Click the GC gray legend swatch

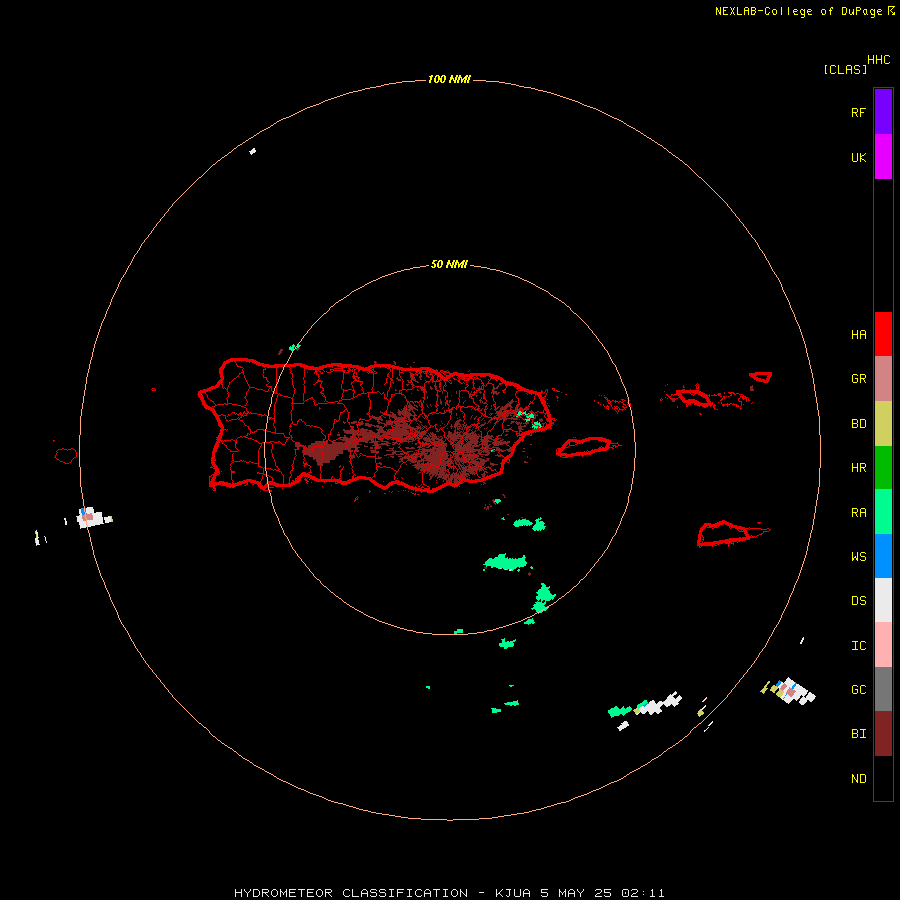tap(883, 689)
